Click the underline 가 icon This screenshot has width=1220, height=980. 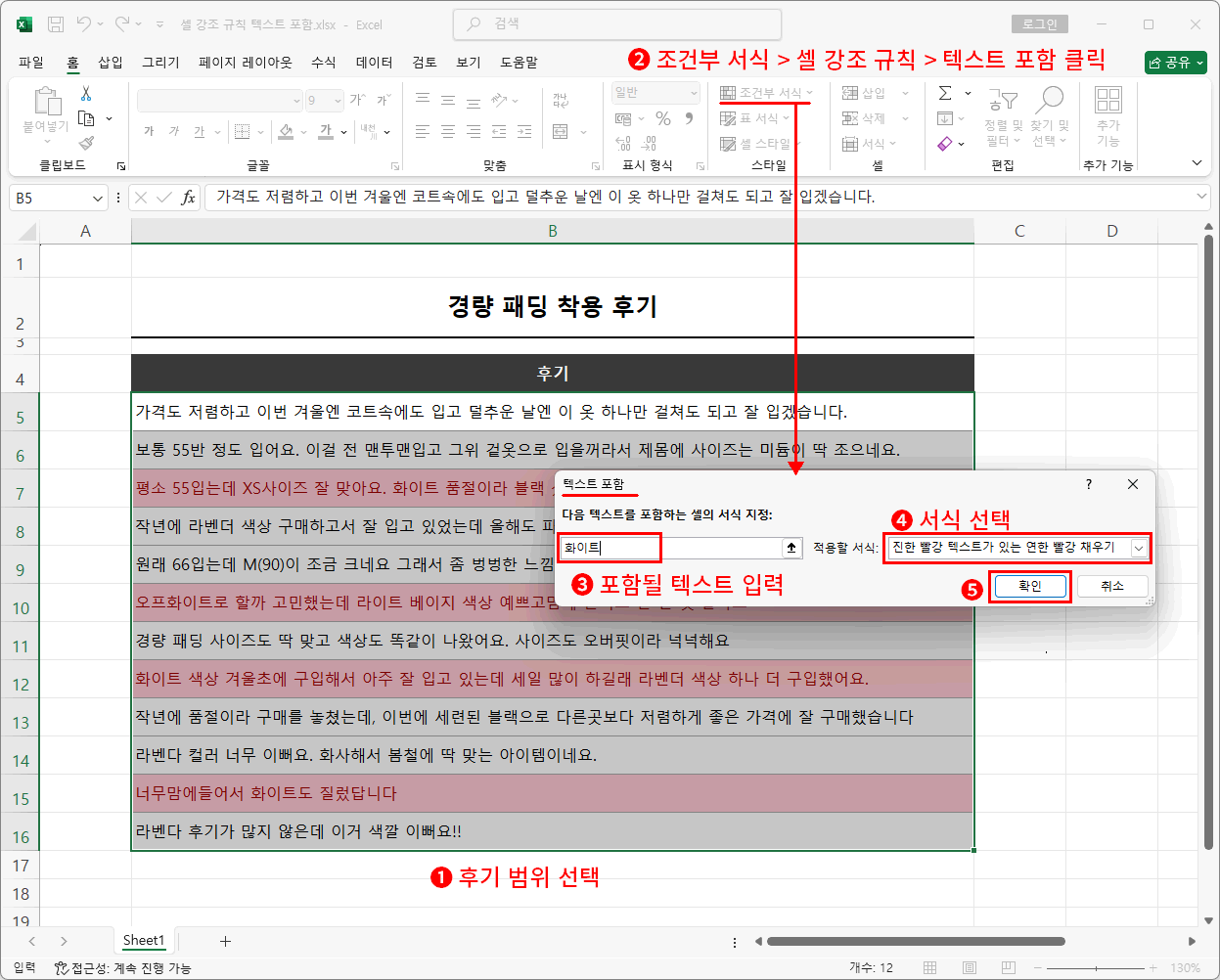click(x=200, y=131)
